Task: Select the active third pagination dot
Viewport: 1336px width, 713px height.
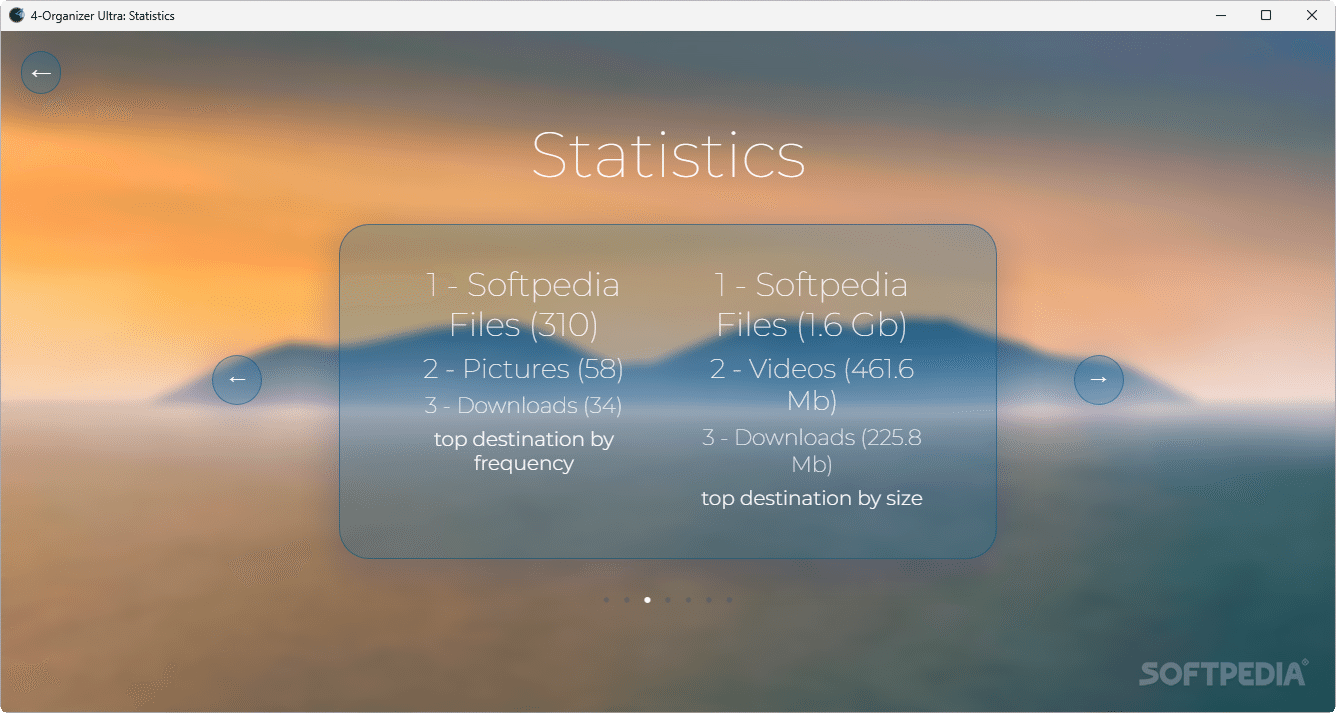Action: [647, 600]
